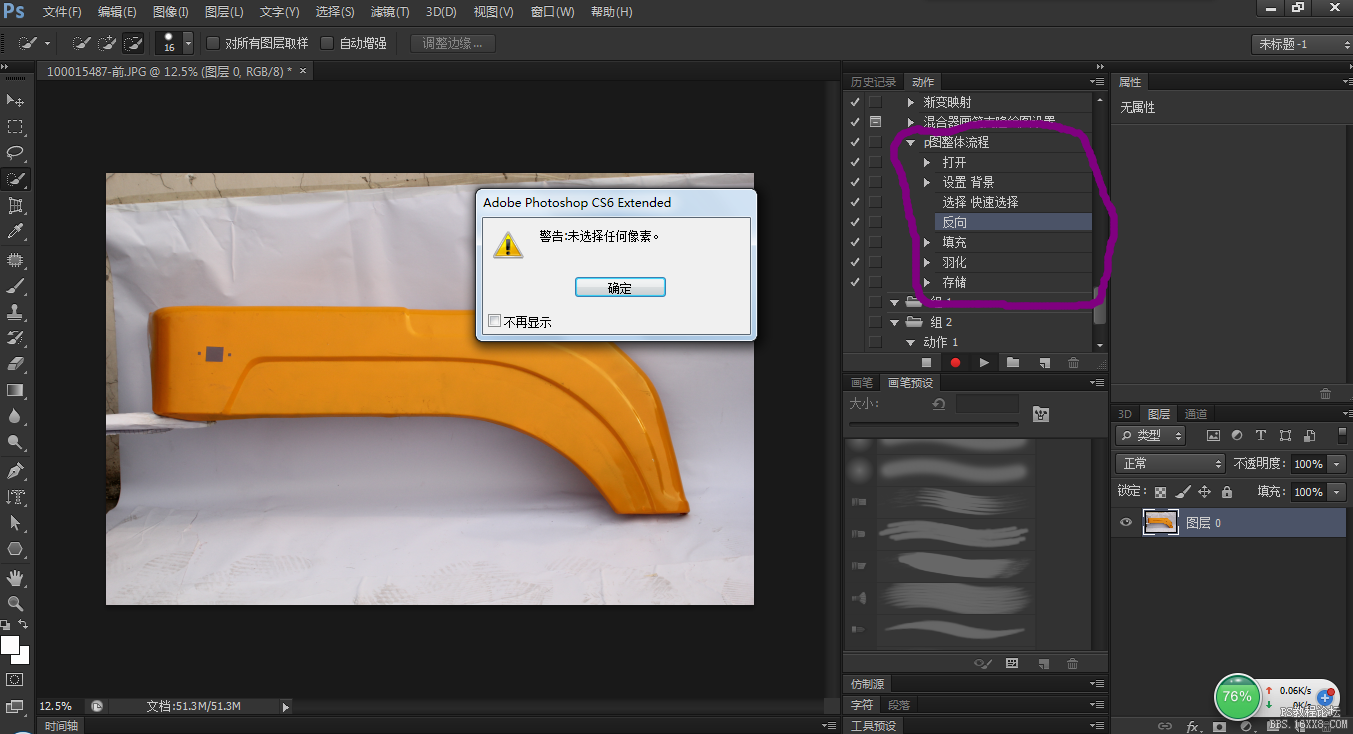Select the Lasso tool
This screenshot has width=1353, height=734.
(15, 153)
